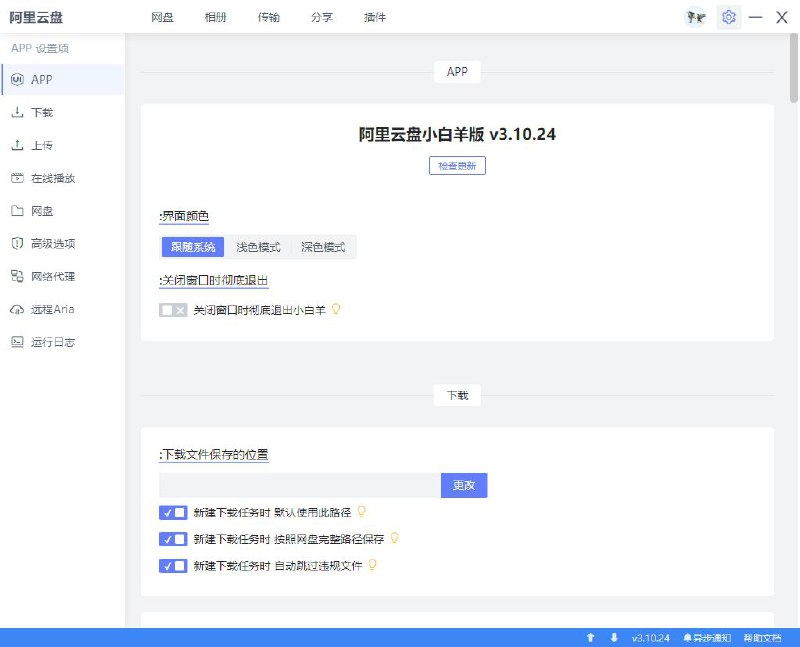This screenshot has height=647, width=800.
Task: Select the 上传 settings section
Action: [46, 144]
